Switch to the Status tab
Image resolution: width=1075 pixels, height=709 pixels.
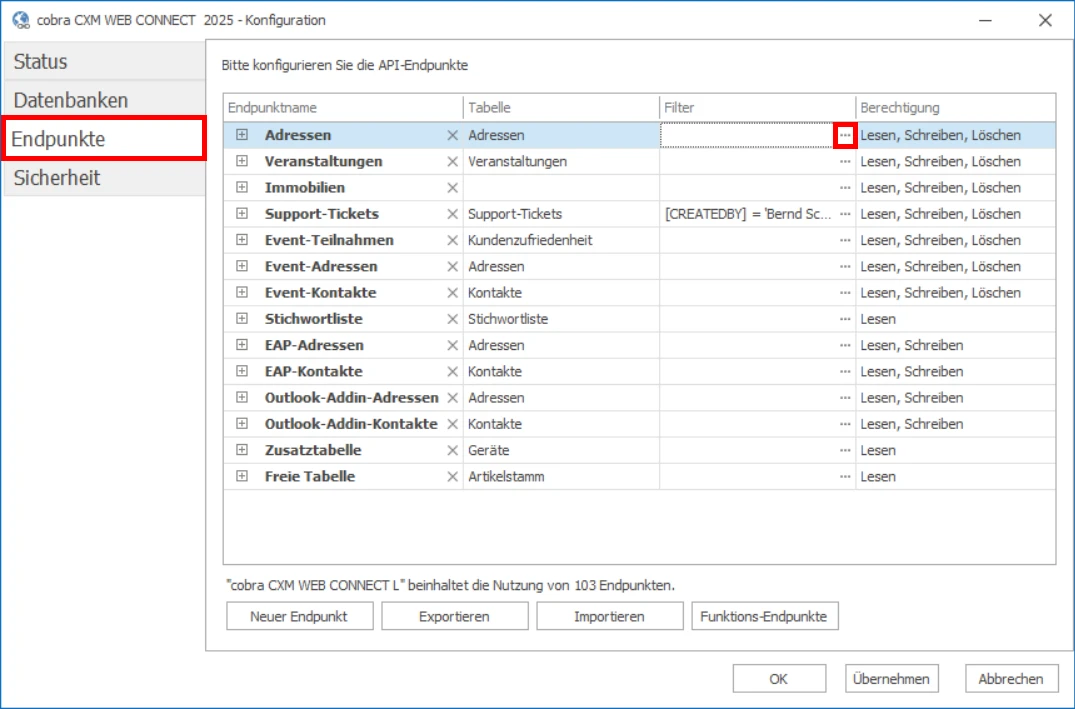click(x=103, y=62)
